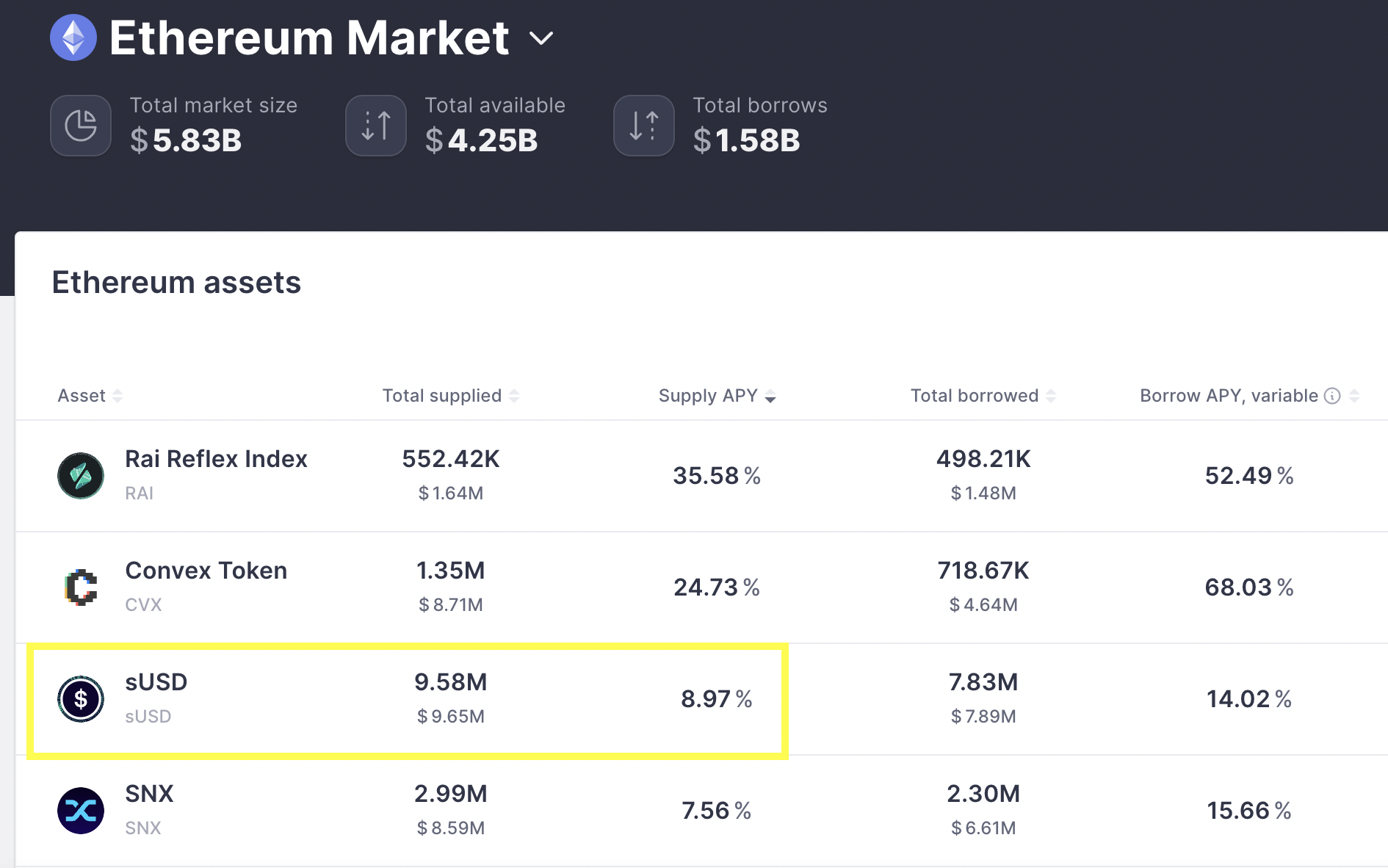The height and width of the screenshot is (868, 1388).
Task: Sort by Total supplied column
Action: (x=451, y=396)
